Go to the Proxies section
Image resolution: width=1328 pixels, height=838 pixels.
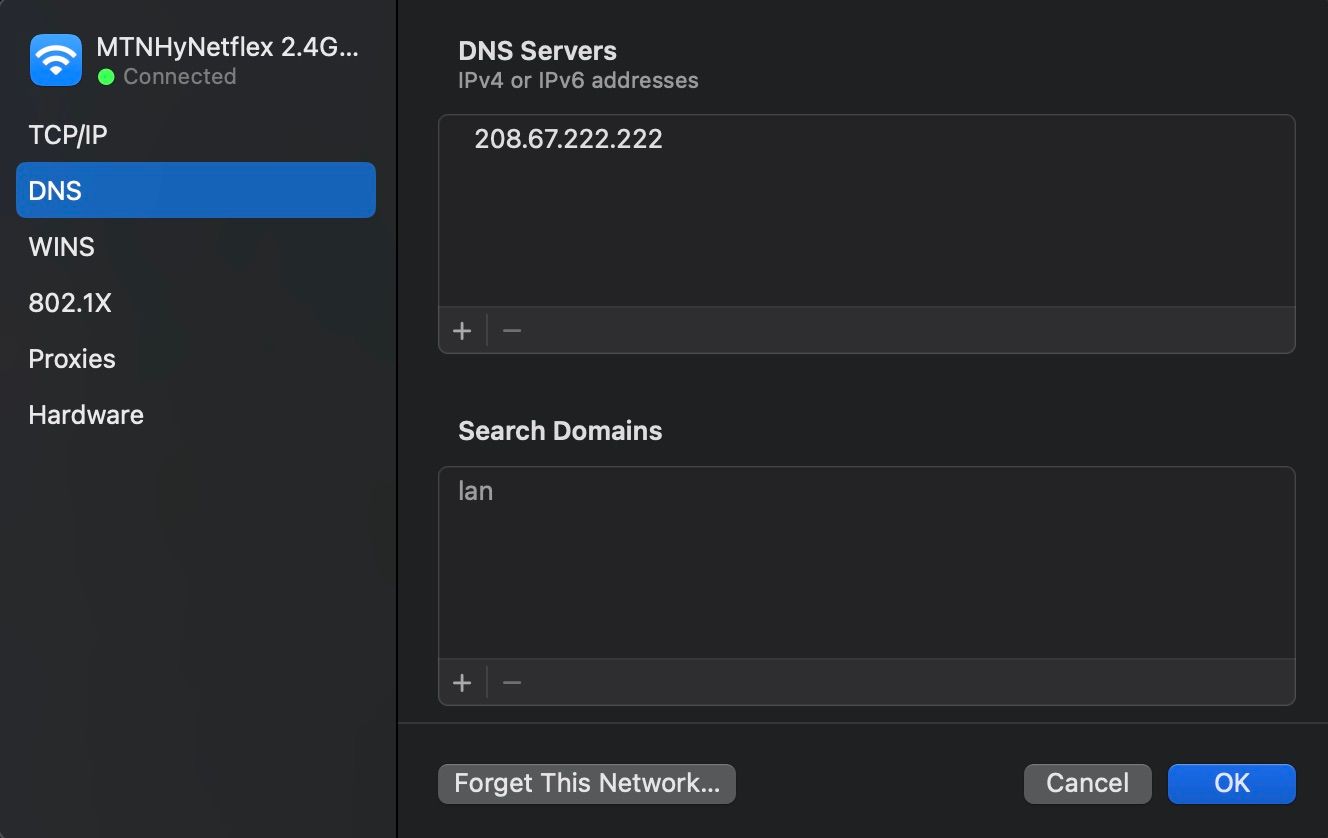(72, 359)
